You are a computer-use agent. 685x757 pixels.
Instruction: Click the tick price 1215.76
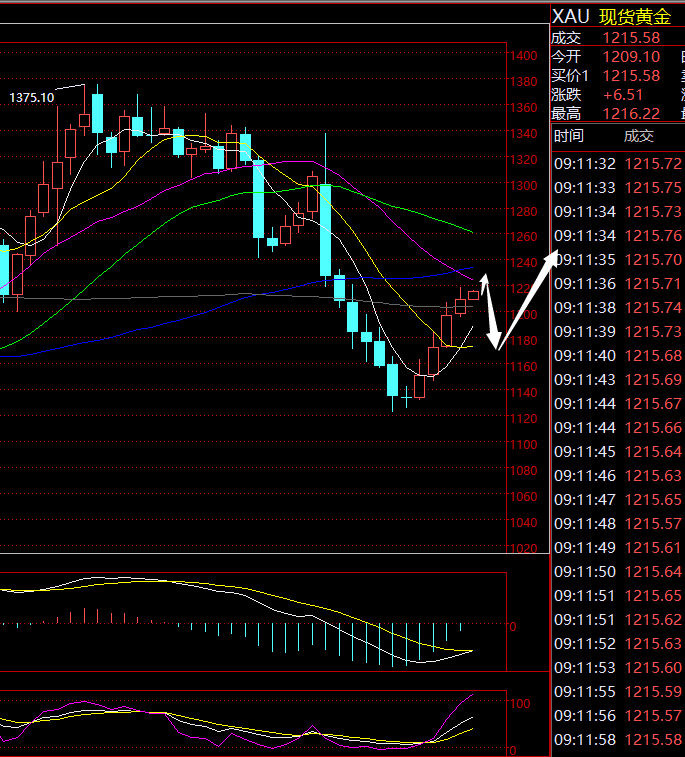pos(653,236)
